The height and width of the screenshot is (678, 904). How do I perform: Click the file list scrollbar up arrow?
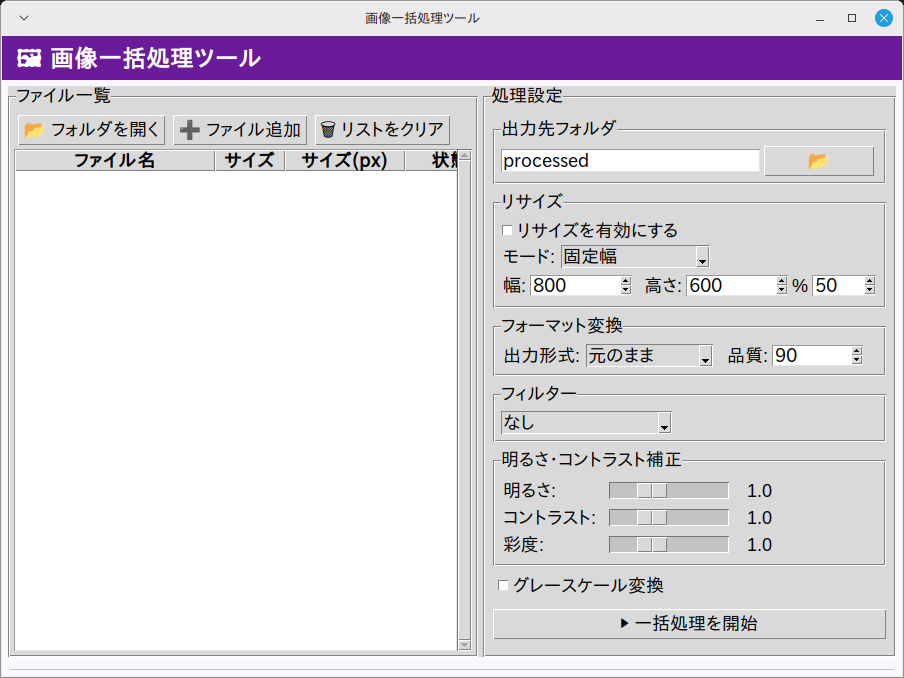coord(465,156)
